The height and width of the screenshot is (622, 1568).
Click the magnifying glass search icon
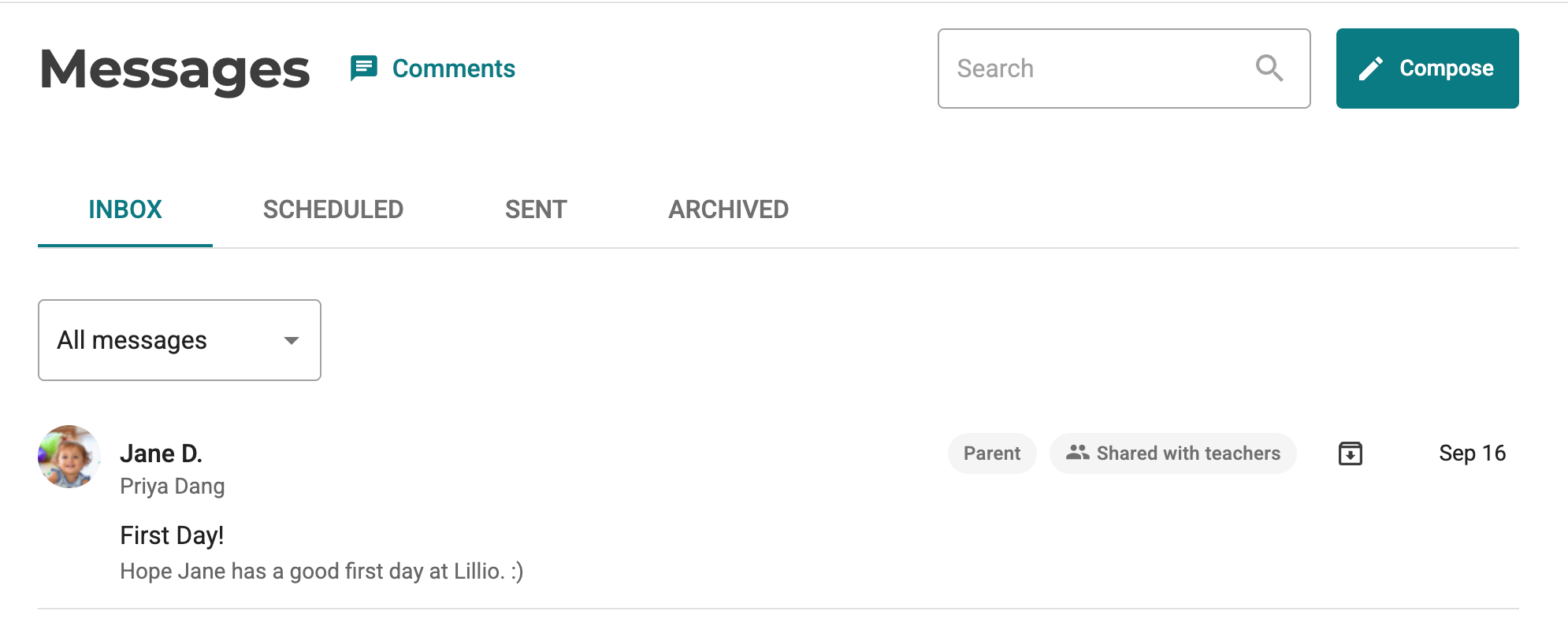(1269, 68)
